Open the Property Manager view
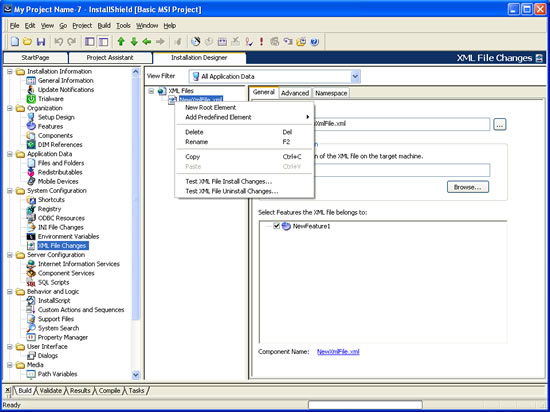The image size is (550, 412). (x=63, y=337)
